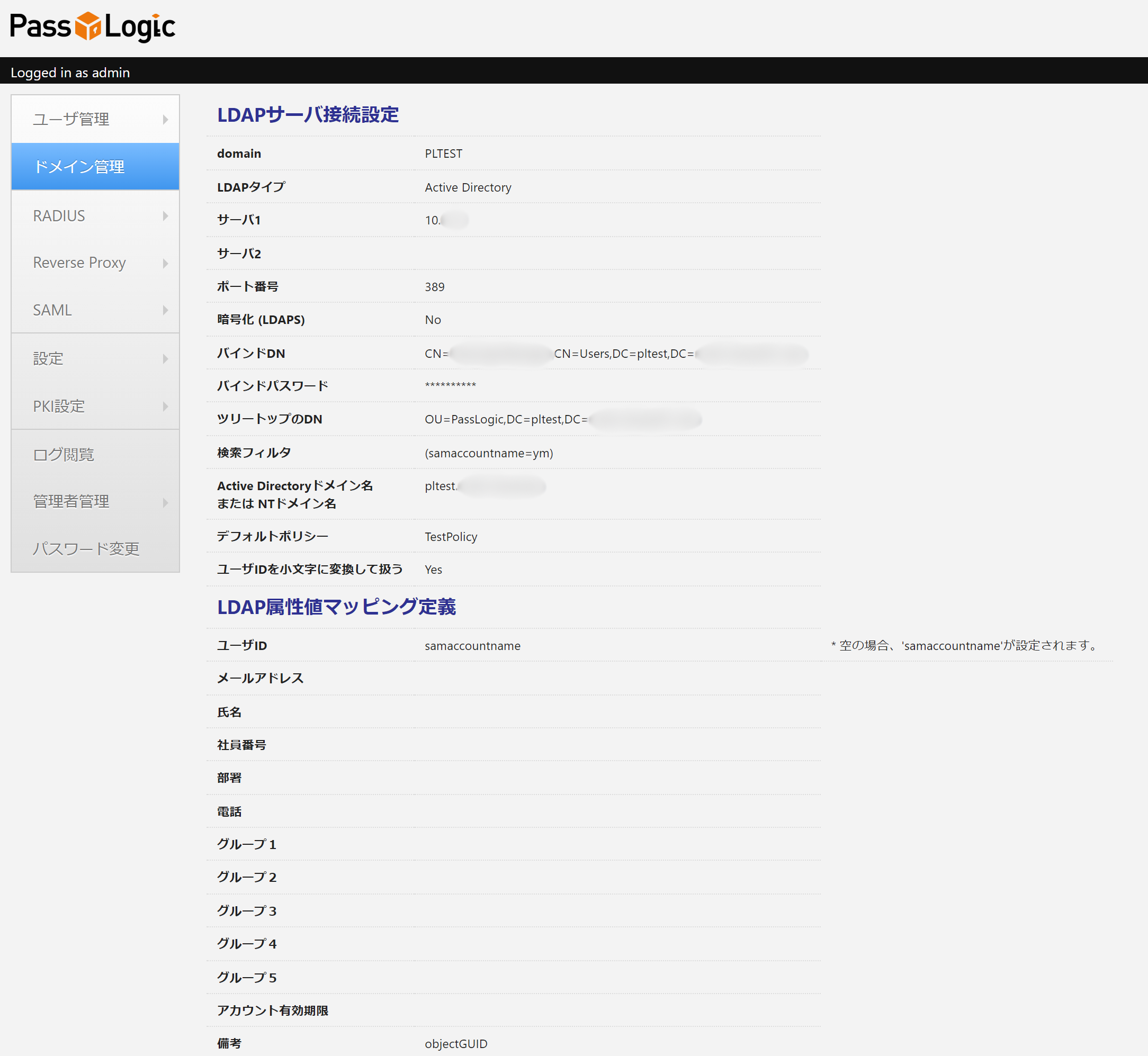Expand arrow beside ユーザ管理 menu
Image resolution: width=1148 pixels, height=1056 pixels.
165,120
